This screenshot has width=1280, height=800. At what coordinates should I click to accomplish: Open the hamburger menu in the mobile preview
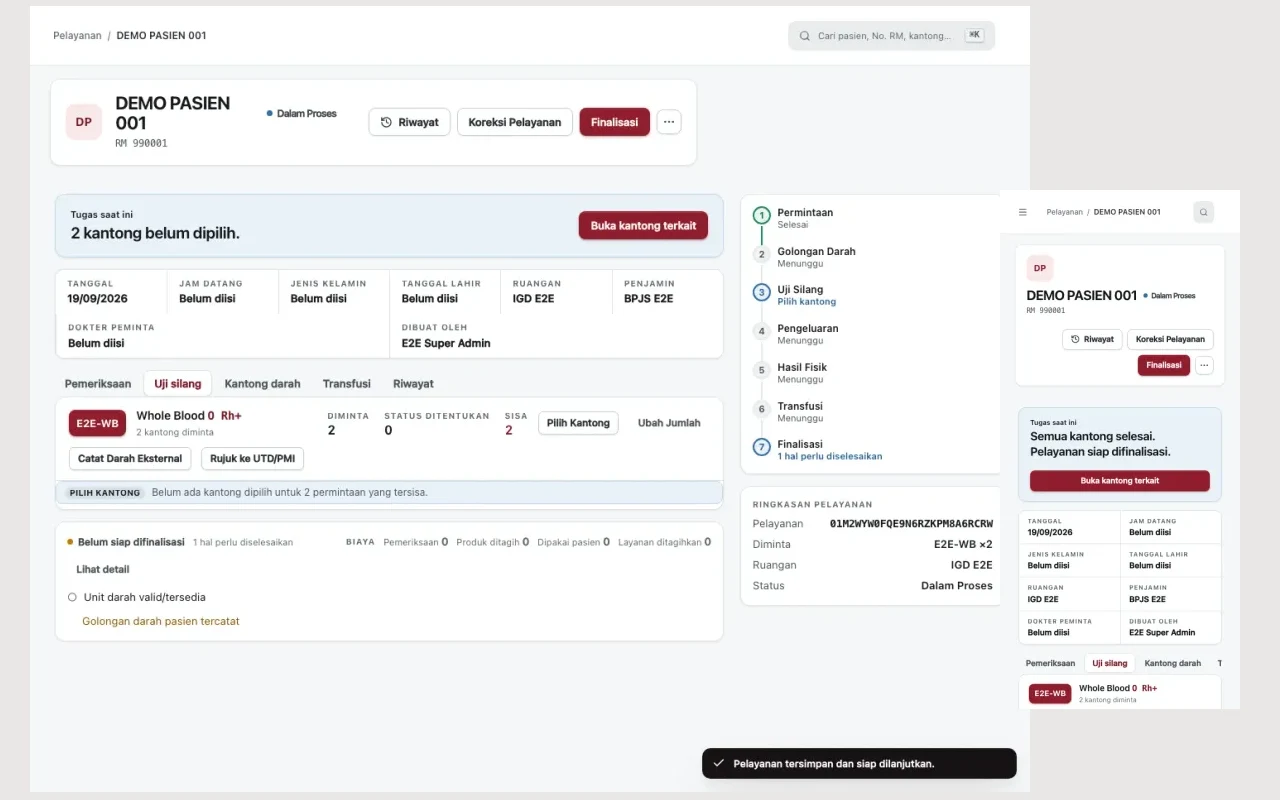pyautogui.click(x=1023, y=212)
